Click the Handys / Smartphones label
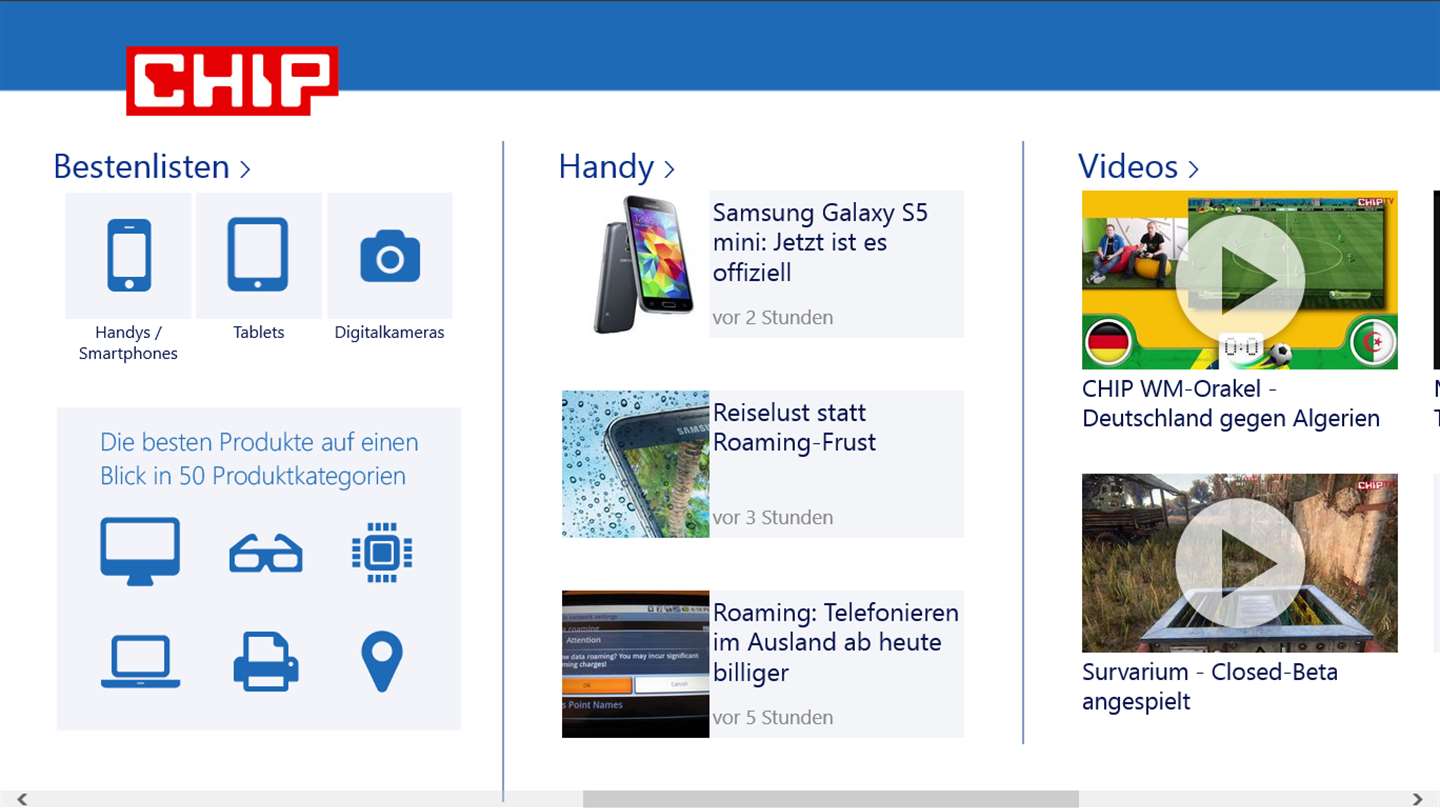The width and height of the screenshot is (1440, 808). click(128, 343)
